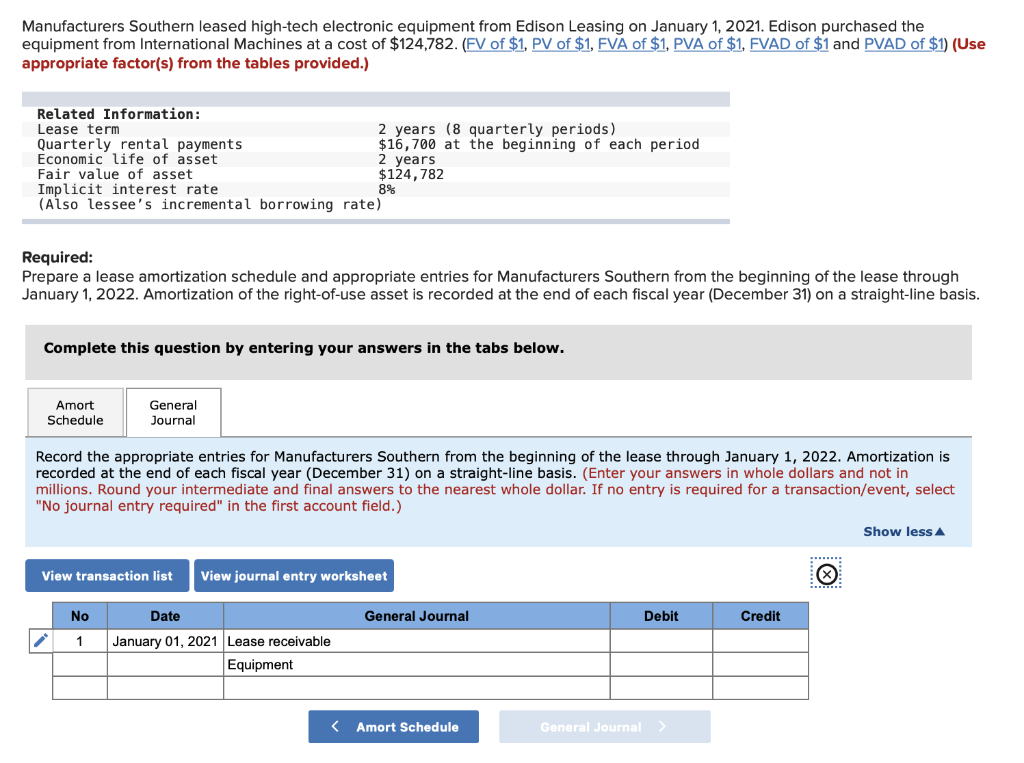The width and height of the screenshot is (1024, 763).
Task: Click the back arrow Amort Schedule navigation button
Action: [393, 726]
